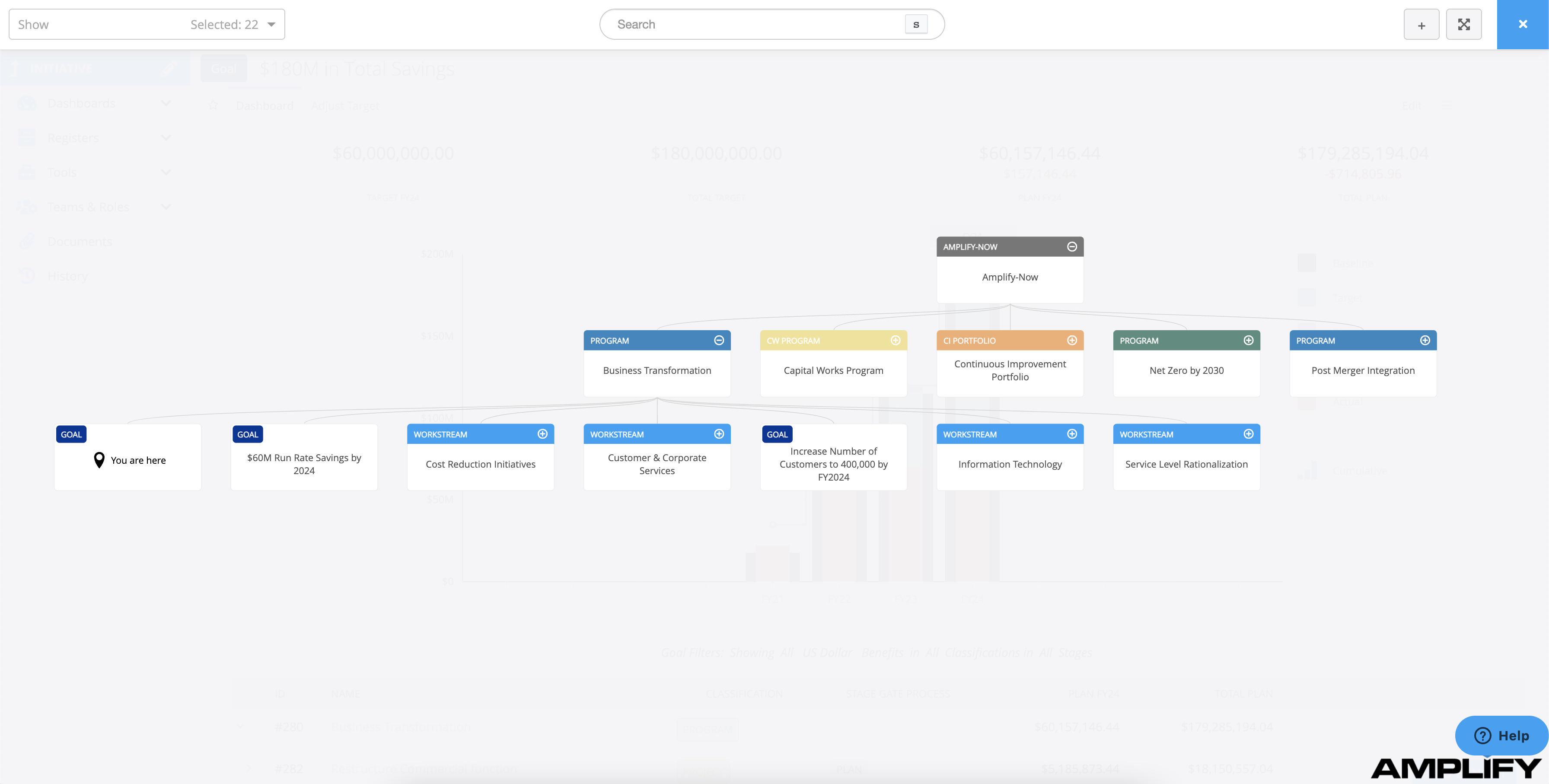The image size is (1549, 784).
Task: Click the plus zoom-in button
Action: pos(1421,25)
